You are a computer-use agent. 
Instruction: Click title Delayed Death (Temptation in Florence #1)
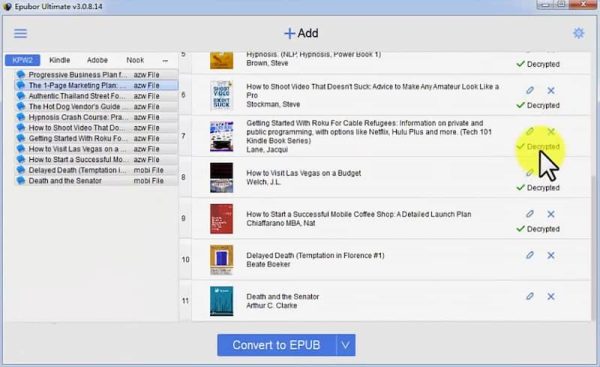tap(315, 255)
